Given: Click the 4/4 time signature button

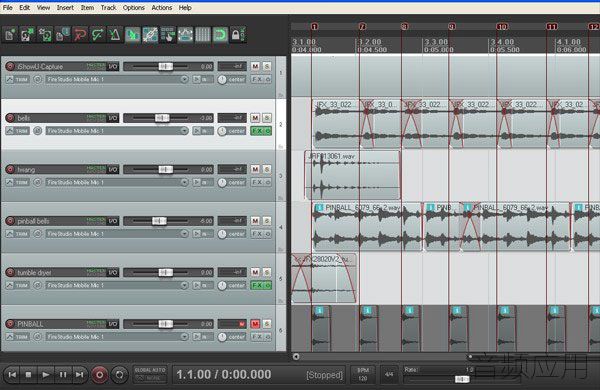Looking at the screenshot, I should click(x=389, y=374).
